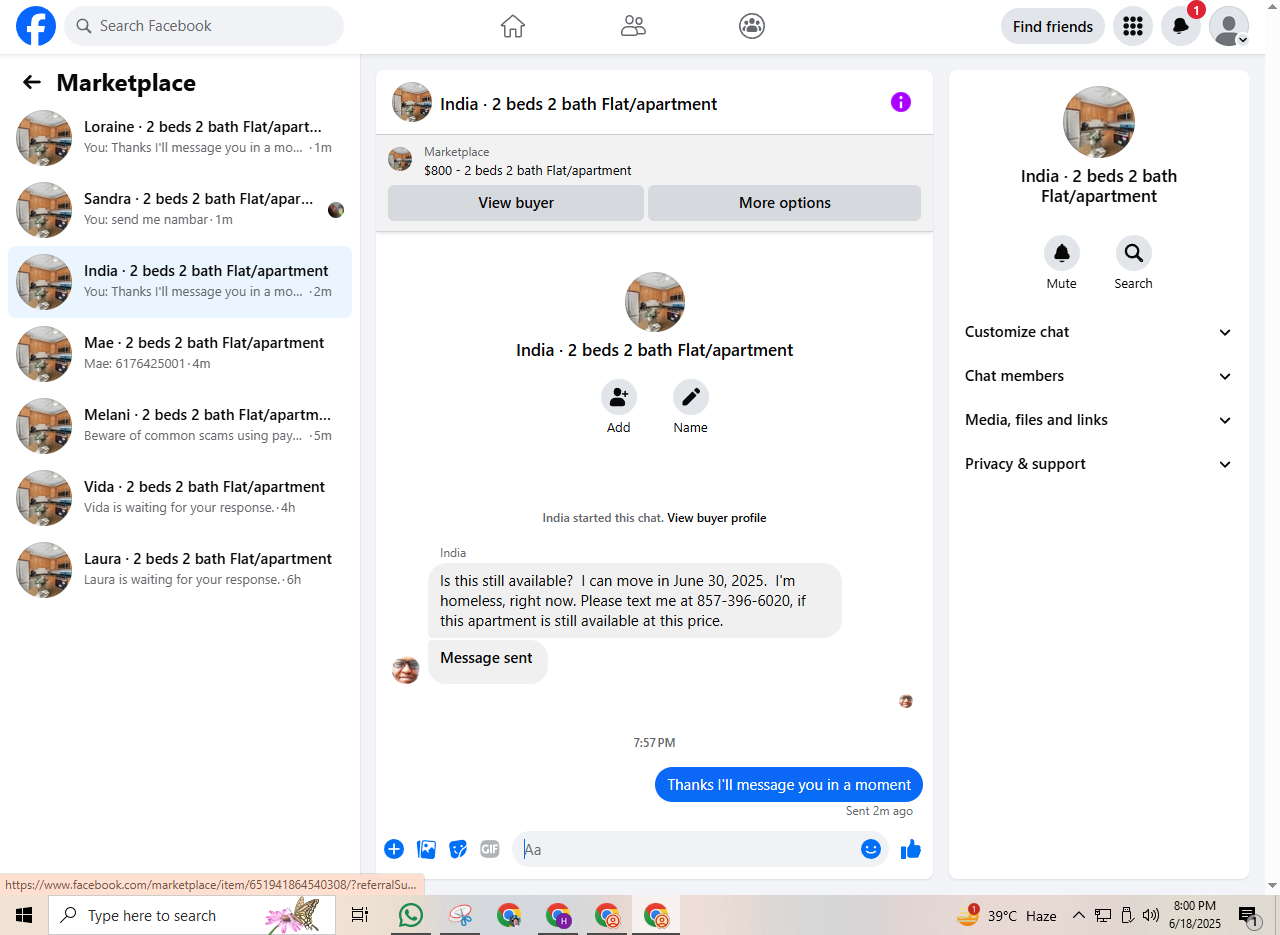Expand Chat members section

click(x=1099, y=376)
